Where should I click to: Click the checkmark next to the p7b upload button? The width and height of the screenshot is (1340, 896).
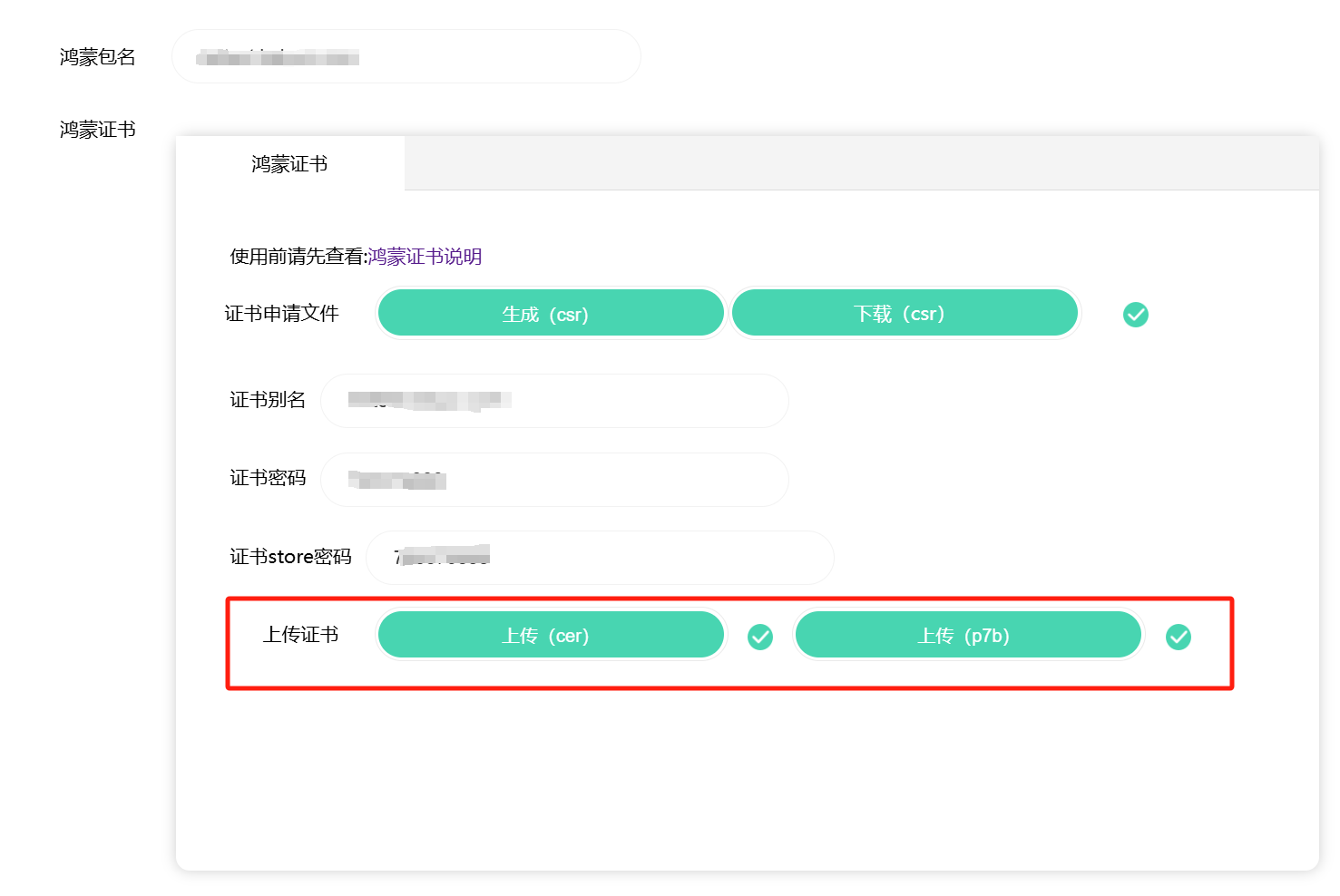tap(1179, 638)
